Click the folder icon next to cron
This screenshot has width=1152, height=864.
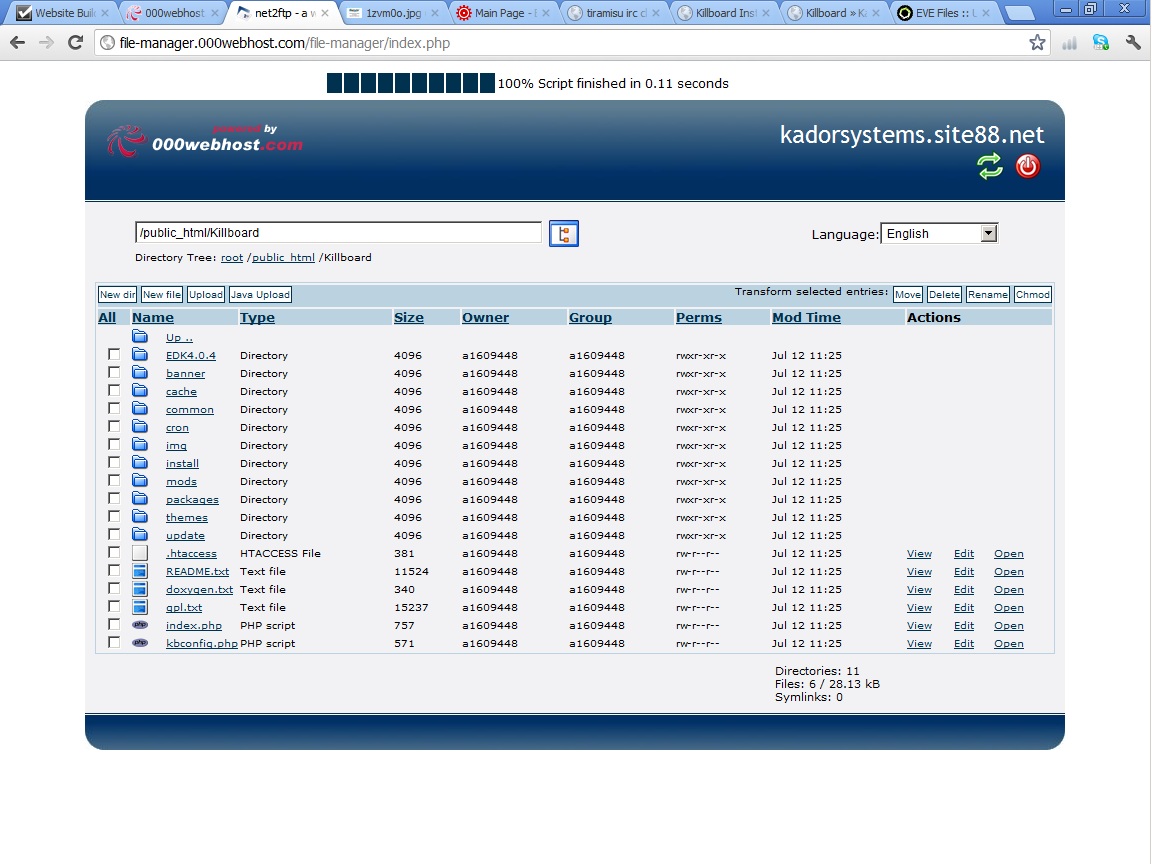tap(140, 427)
